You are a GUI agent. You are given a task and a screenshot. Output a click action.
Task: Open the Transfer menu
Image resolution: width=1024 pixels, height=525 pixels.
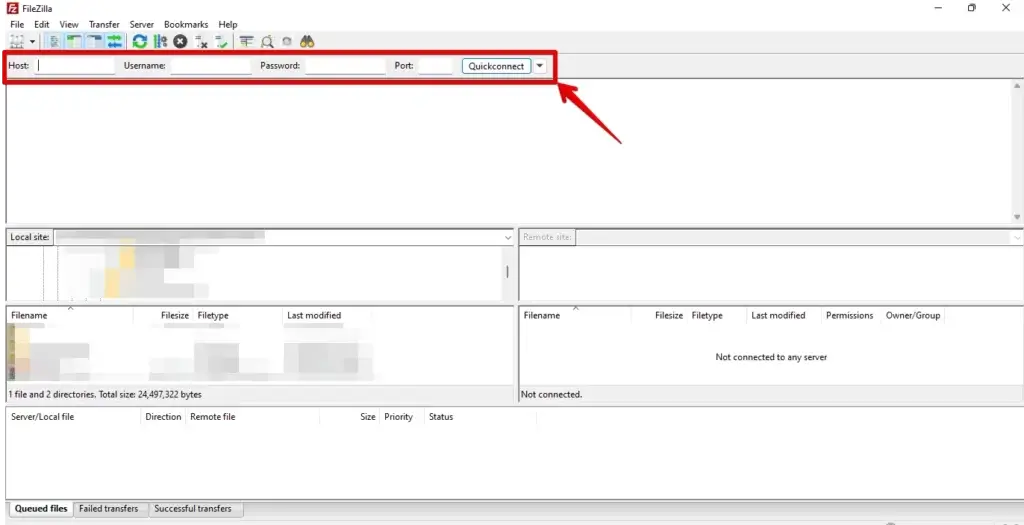(x=104, y=24)
